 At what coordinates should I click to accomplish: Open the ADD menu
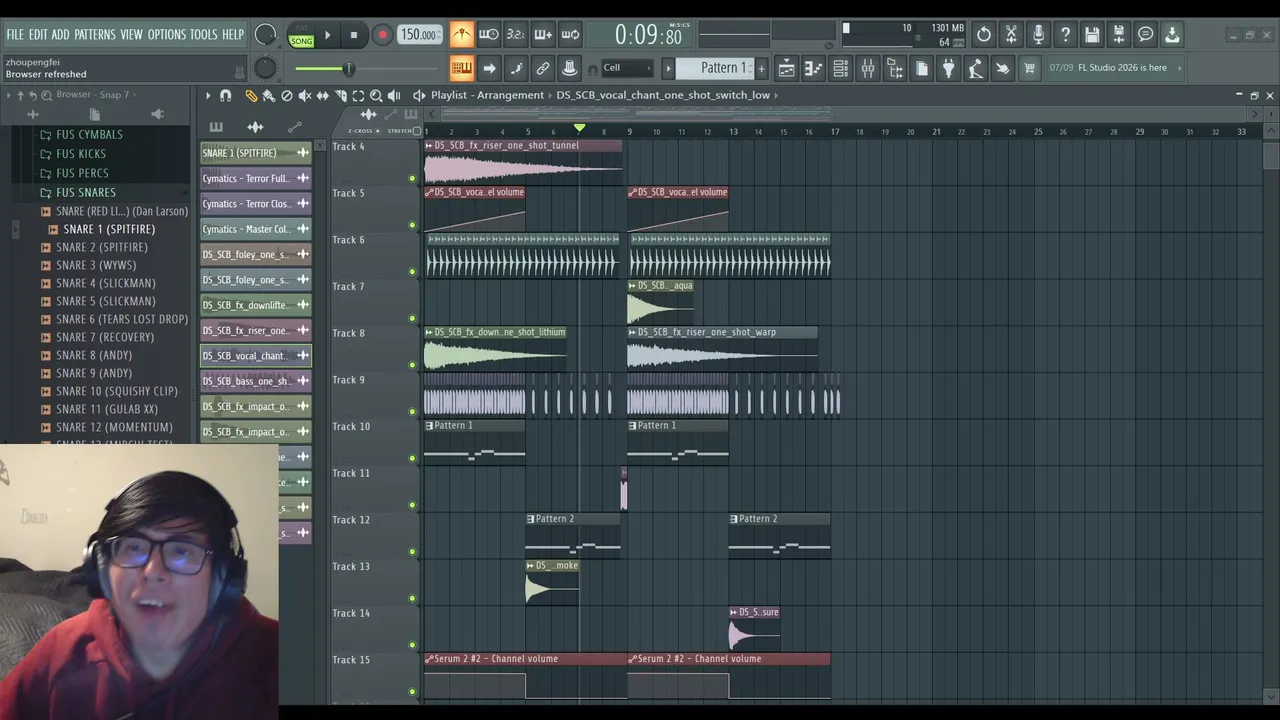(x=61, y=34)
